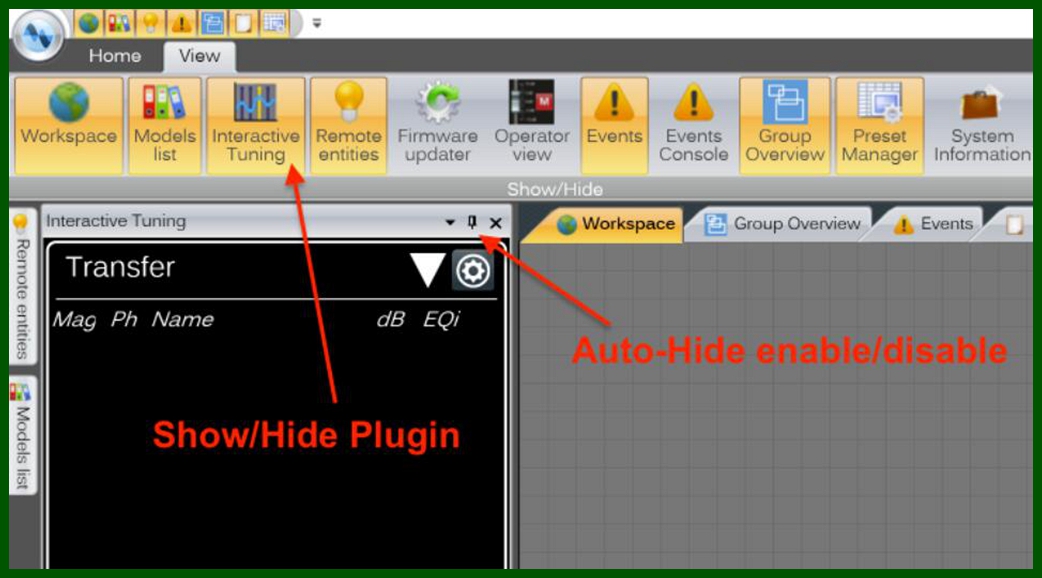Click preset grid icon in quick access toolbar
This screenshot has height=578, width=1042.
click(274, 23)
